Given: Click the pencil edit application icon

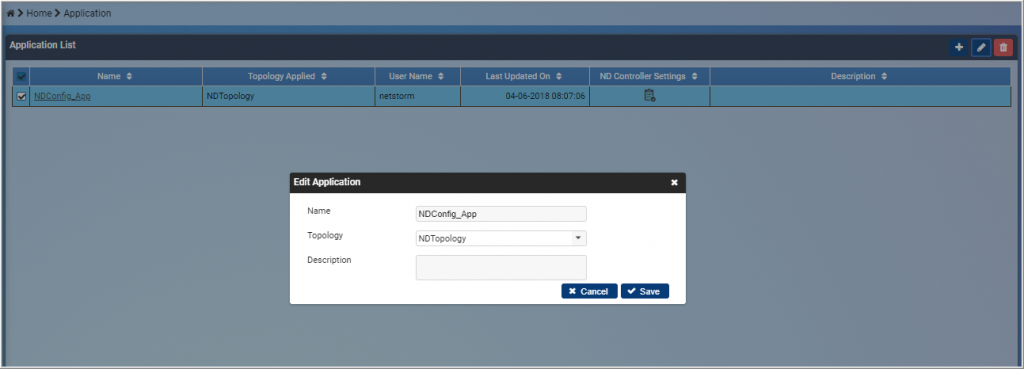Looking at the screenshot, I should click(981, 47).
